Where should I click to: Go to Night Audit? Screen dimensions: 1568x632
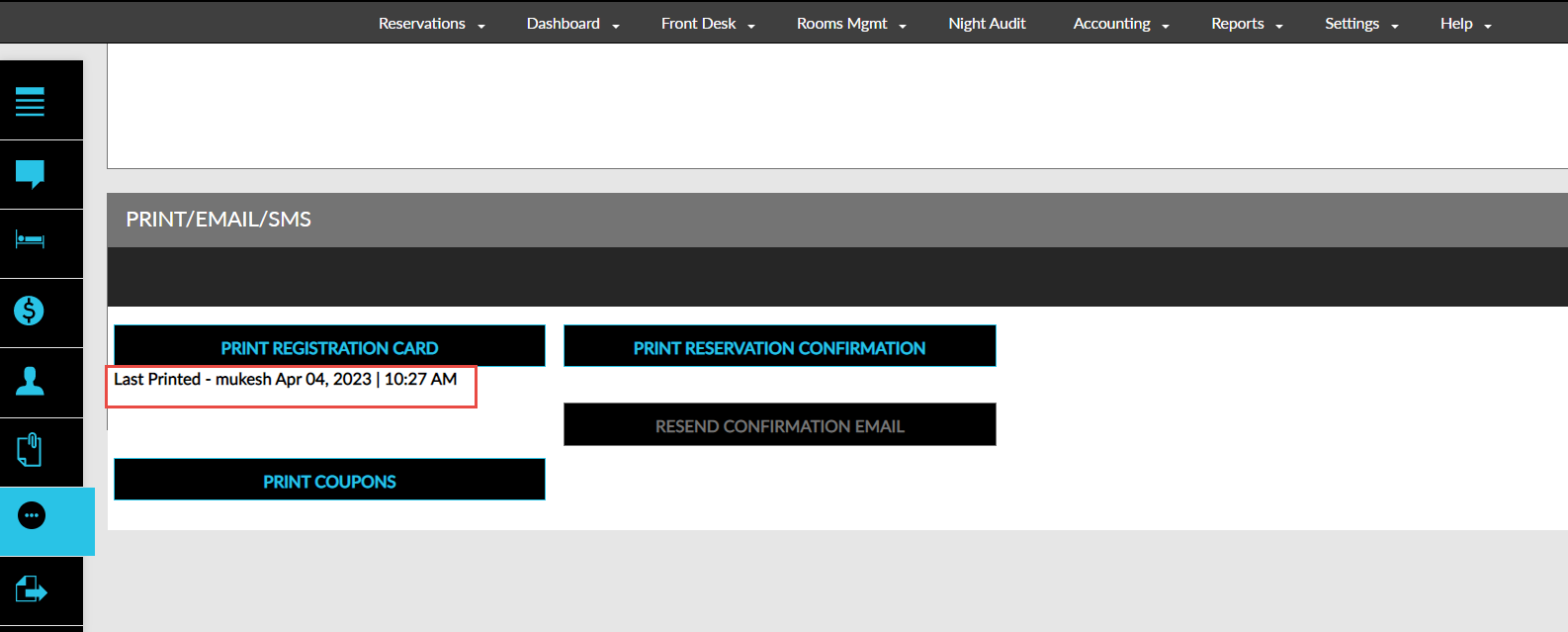987,24
